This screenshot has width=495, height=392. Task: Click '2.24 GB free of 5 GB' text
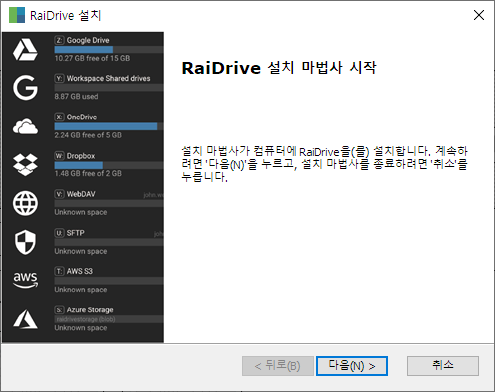88,135
